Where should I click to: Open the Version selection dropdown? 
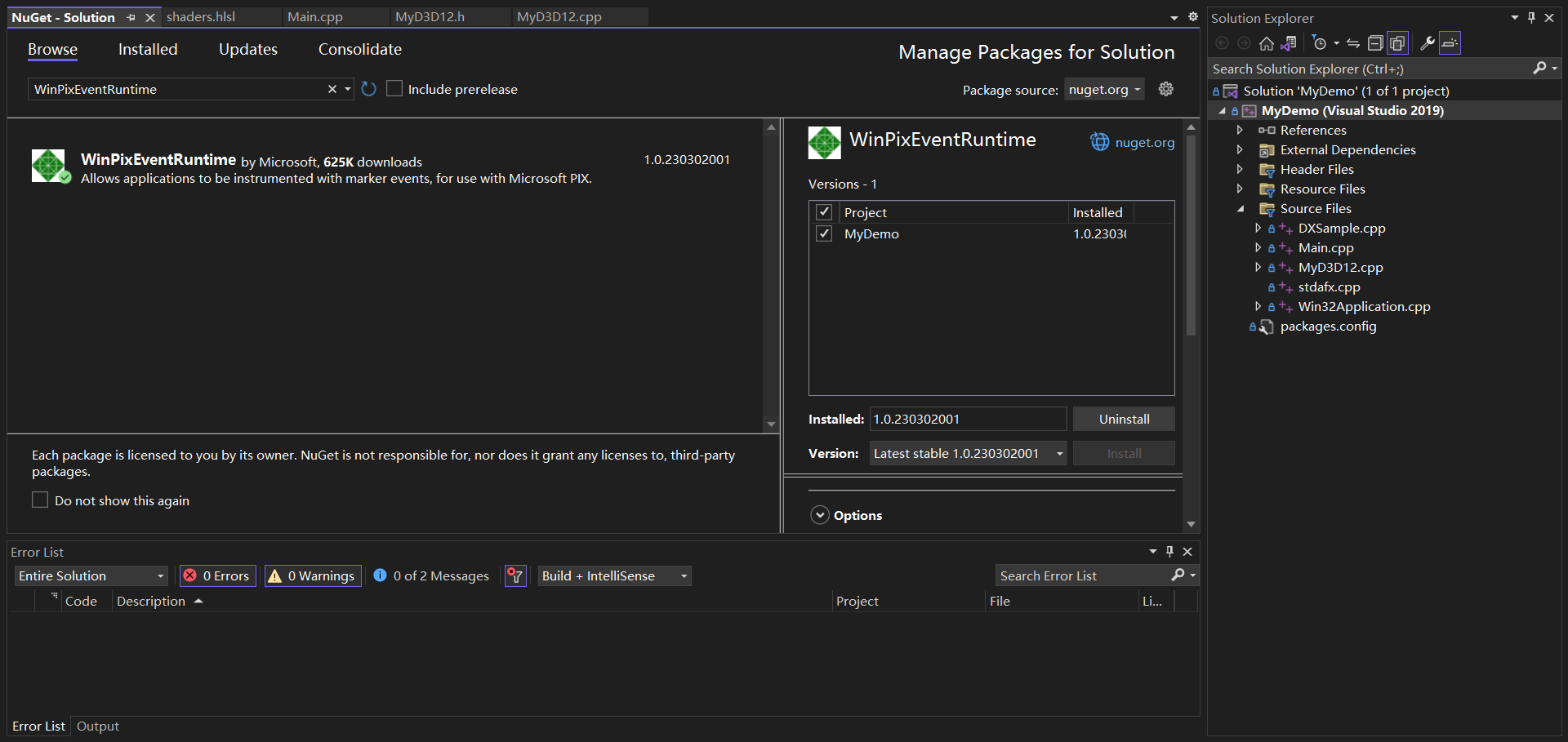tap(969, 454)
